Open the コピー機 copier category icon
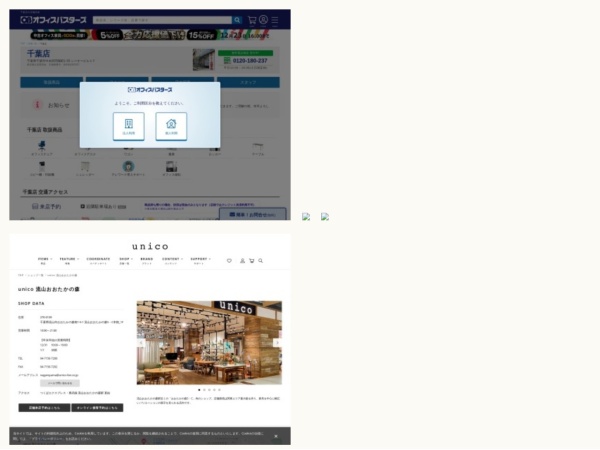Image resolution: width=600 pixels, height=450 pixels. 42,166
